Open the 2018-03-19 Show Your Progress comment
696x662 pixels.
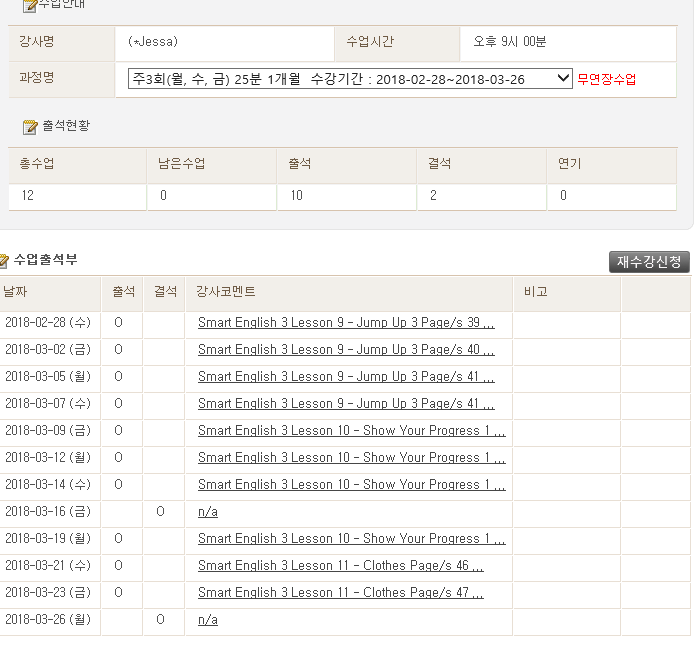tap(351, 539)
